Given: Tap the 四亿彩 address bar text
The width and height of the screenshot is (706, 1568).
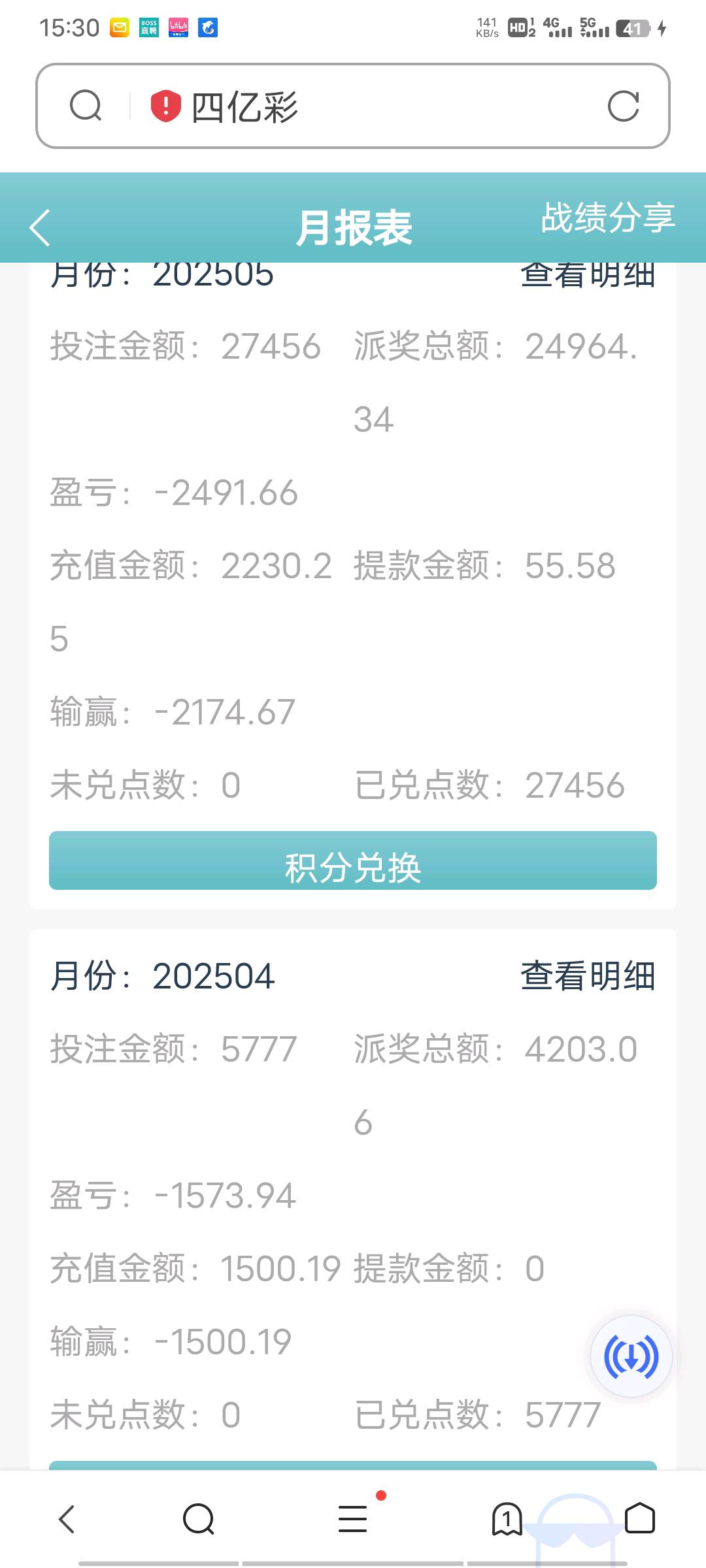Looking at the screenshot, I should click(x=244, y=106).
